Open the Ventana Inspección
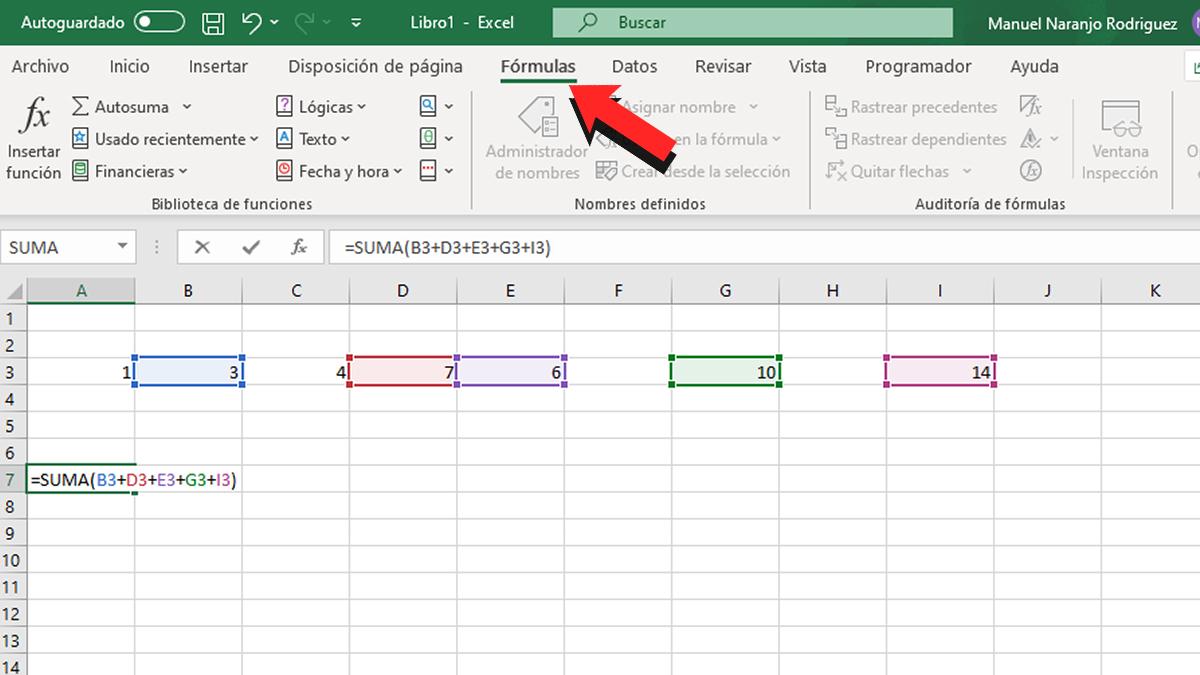This screenshot has width=1200, height=675. [x=1119, y=139]
